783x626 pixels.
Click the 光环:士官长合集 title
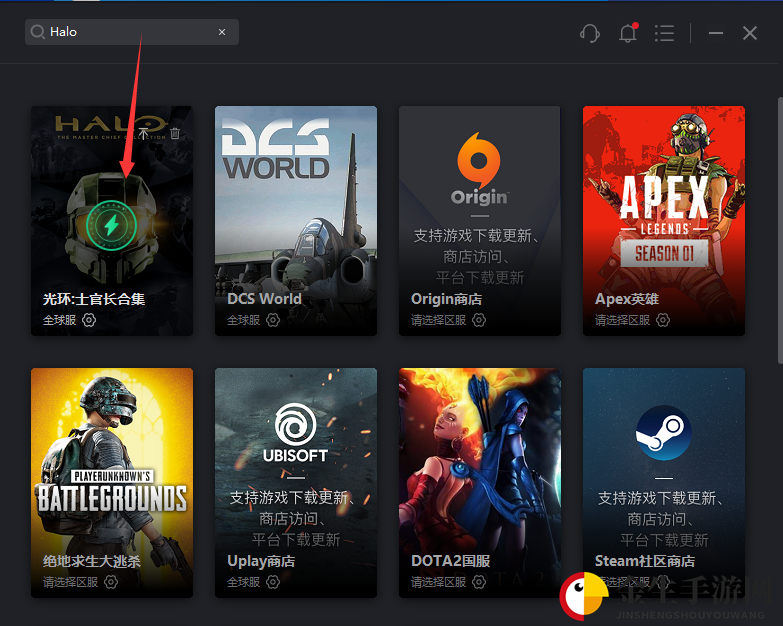[94, 299]
